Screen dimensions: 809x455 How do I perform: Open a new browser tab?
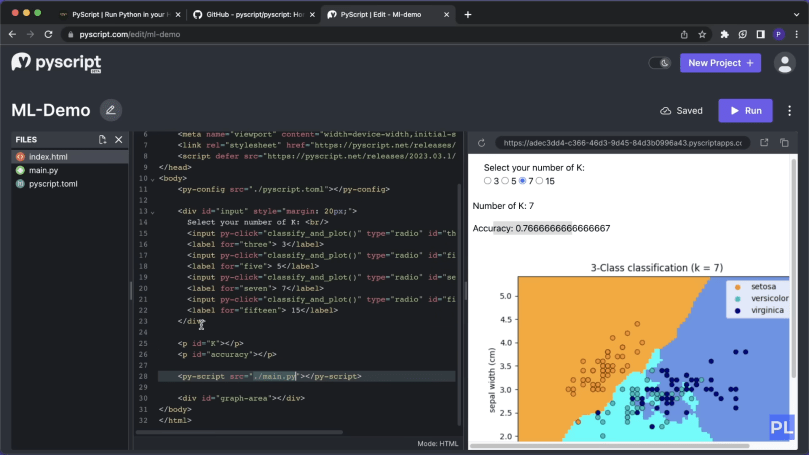pyautogui.click(x=467, y=14)
